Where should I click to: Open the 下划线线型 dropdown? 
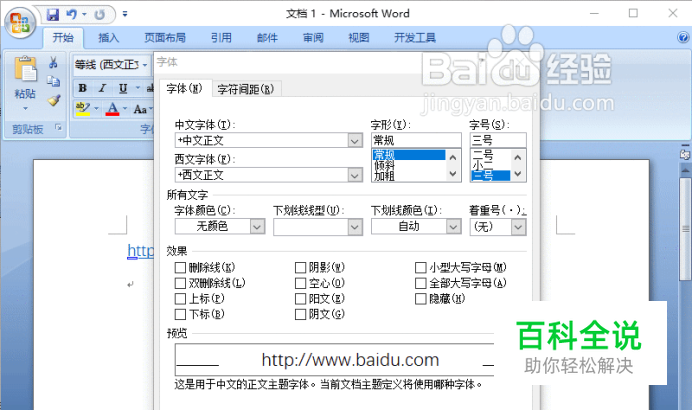(354, 227)
